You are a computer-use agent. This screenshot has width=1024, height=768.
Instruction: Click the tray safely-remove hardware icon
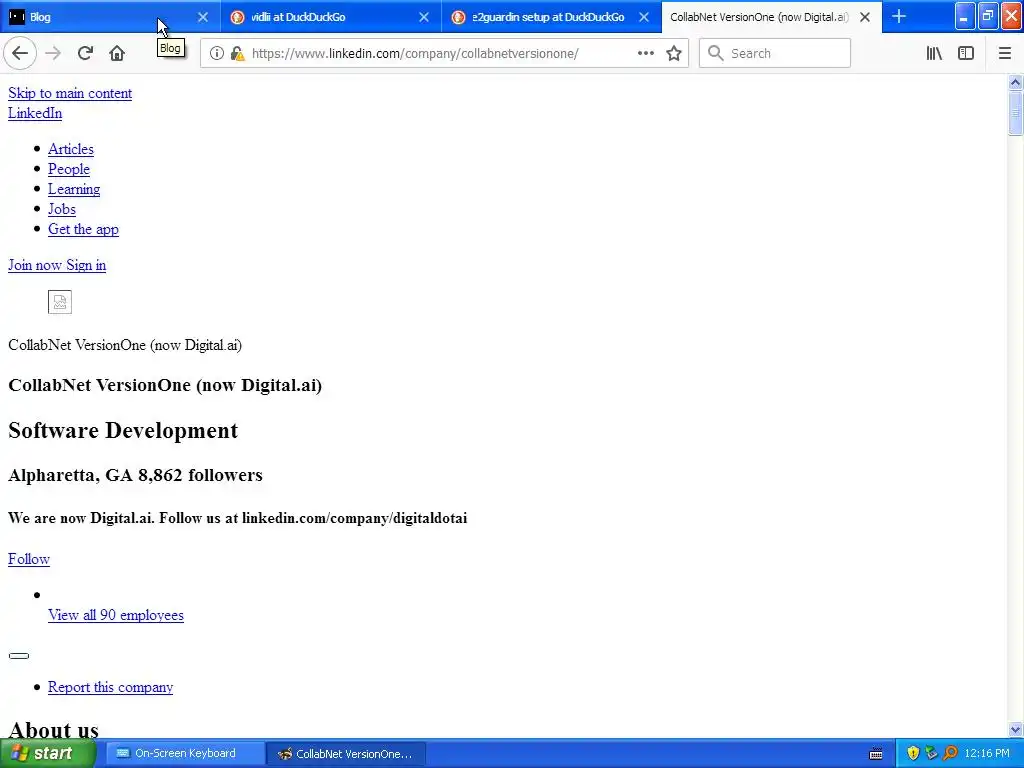[931, 753]
